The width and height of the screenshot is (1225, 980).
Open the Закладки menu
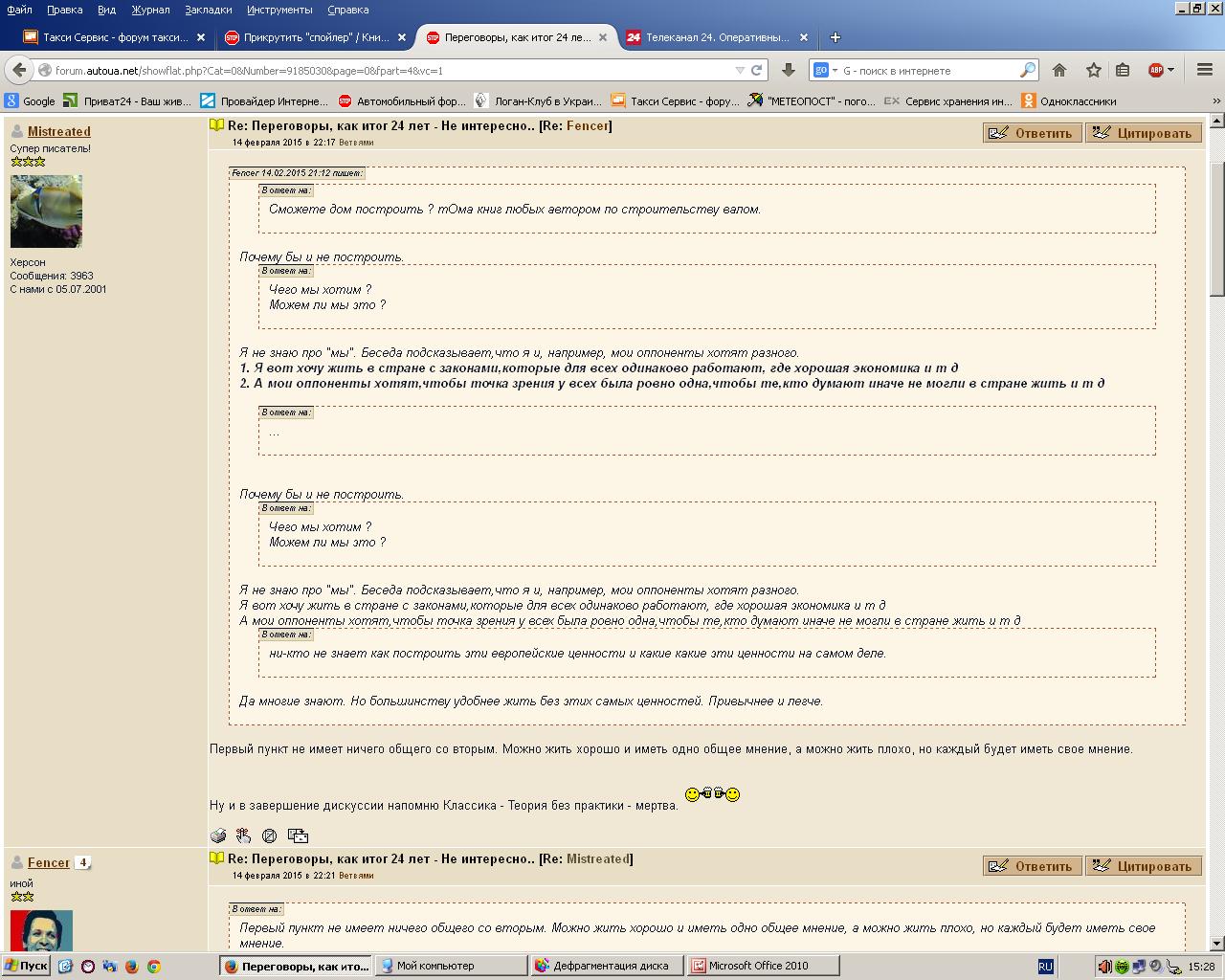[x=208, y=10]
